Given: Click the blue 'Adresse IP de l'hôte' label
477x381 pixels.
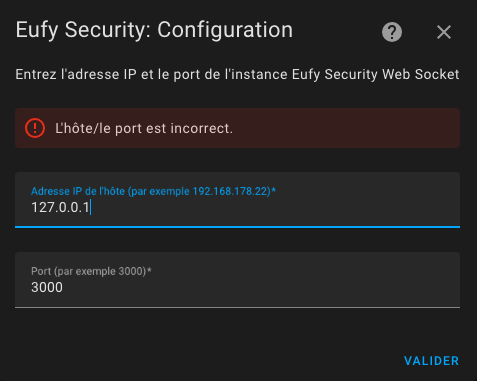Looking at the screenshot, I should 153,191.
